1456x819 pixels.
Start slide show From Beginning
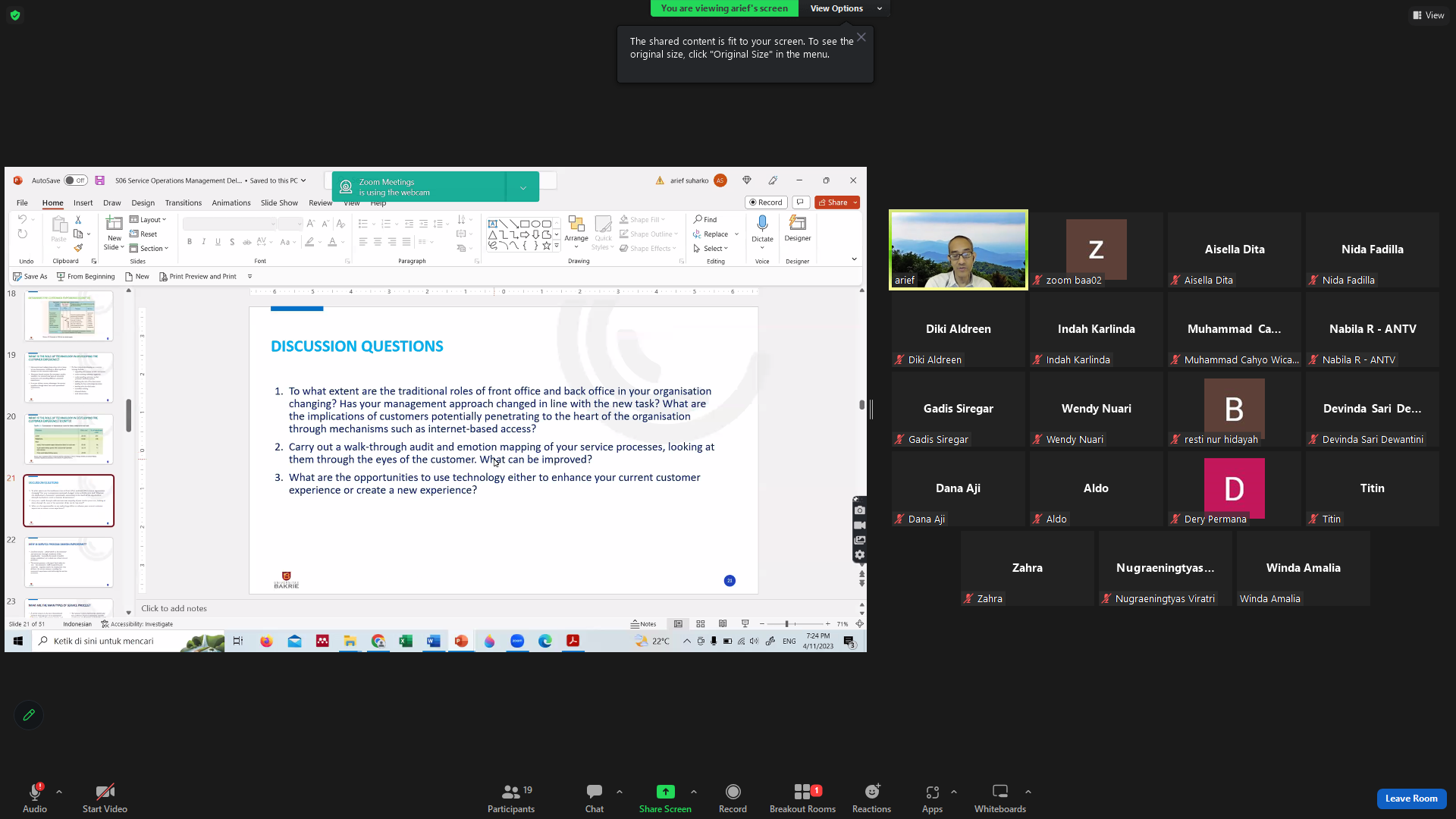86,277
